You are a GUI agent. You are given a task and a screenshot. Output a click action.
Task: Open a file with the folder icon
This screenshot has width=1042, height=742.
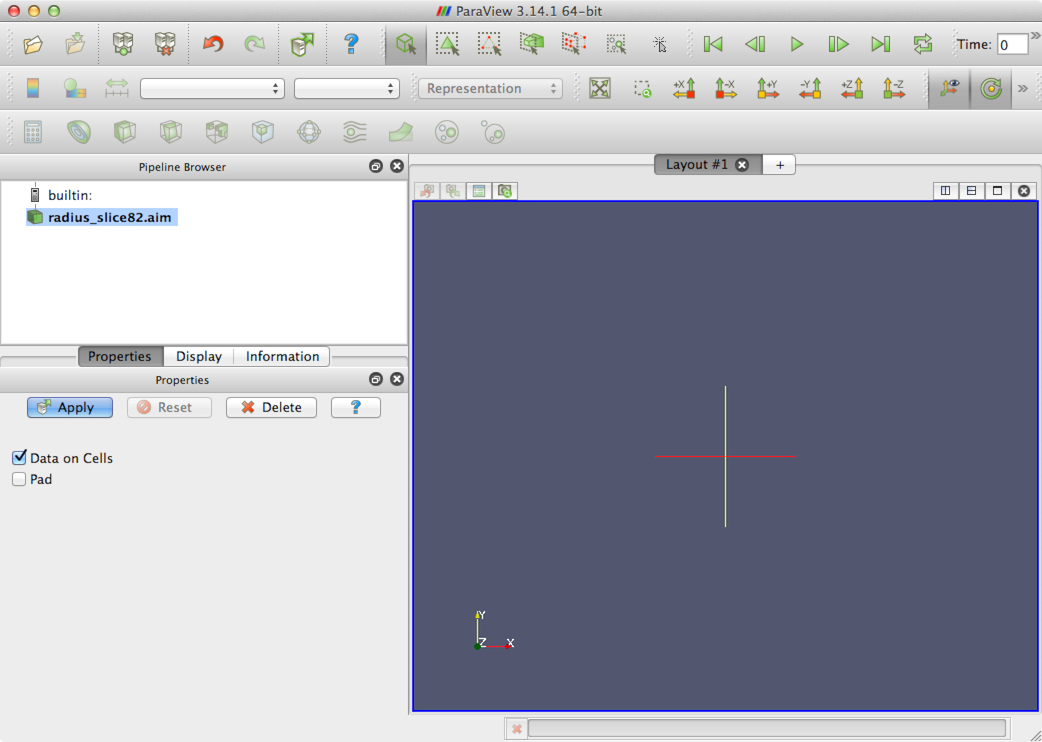(x=33, y=45)
